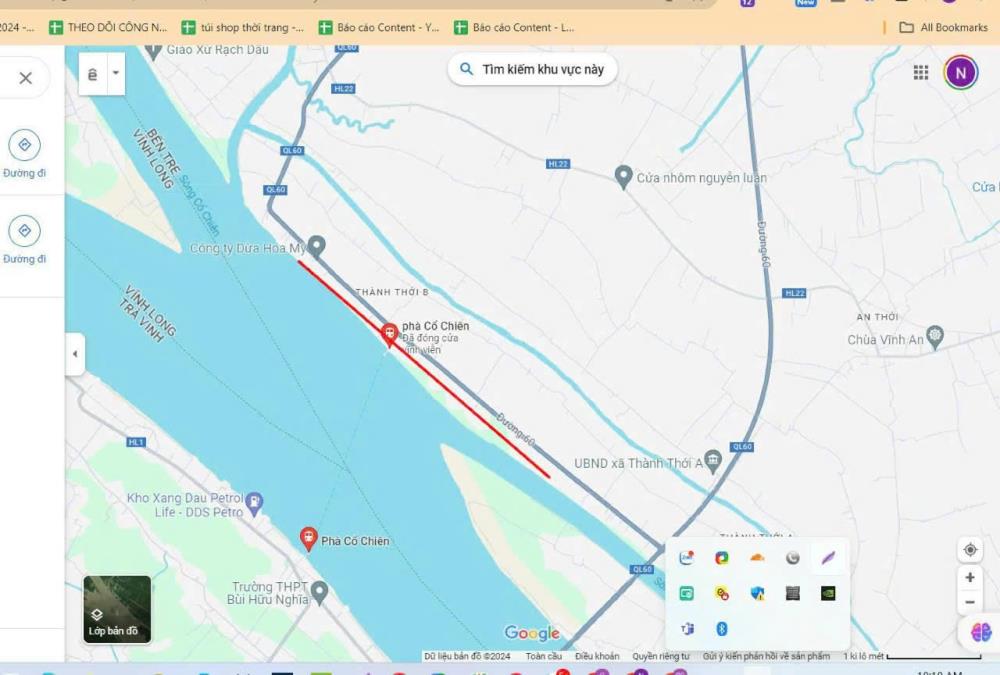Open NVIDIA tray icon
This screenshot has height=675, width=1000.
pyautogui.click(x=828, y=594)
